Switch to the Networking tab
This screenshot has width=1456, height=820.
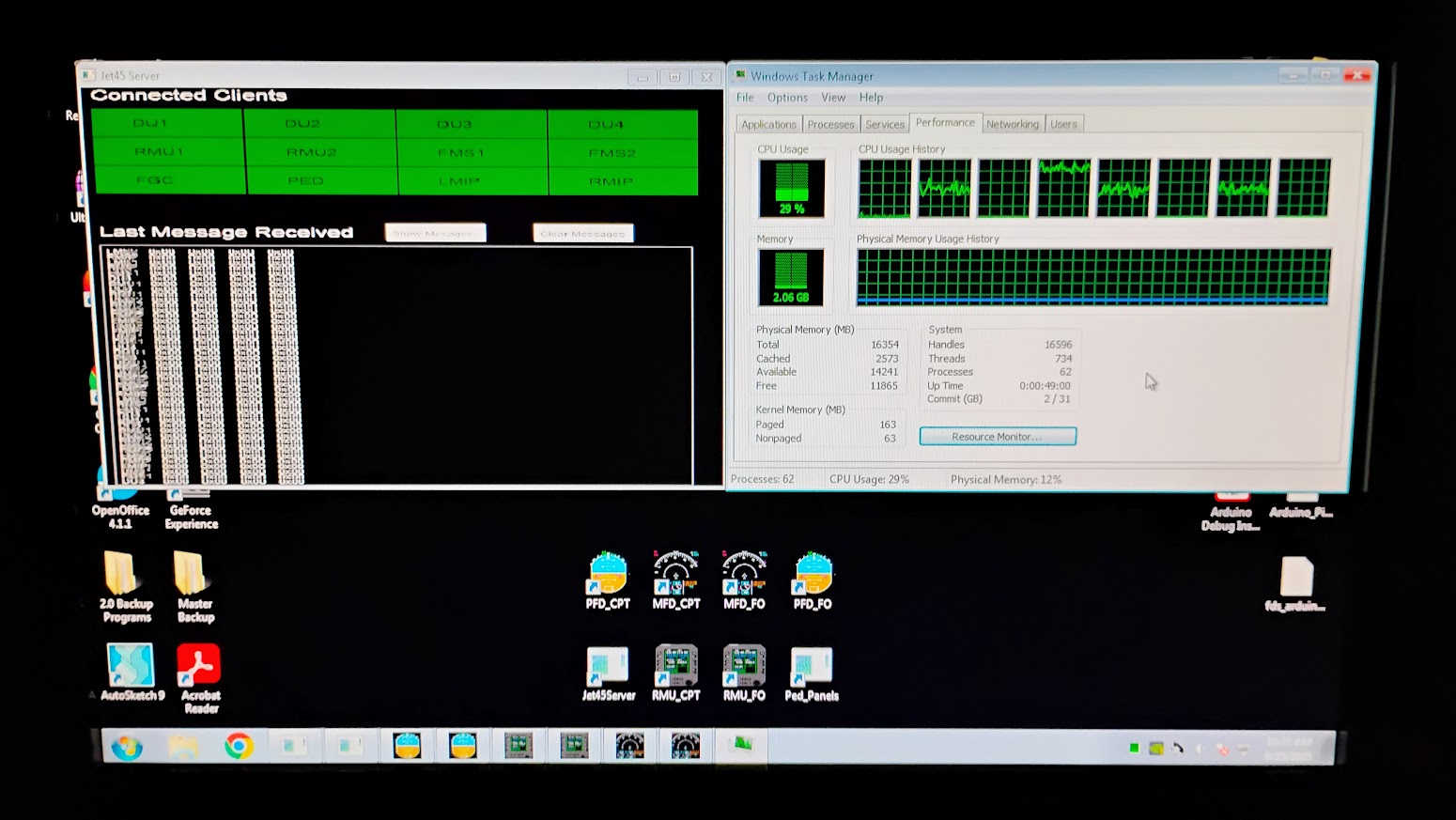(1012, 124)
